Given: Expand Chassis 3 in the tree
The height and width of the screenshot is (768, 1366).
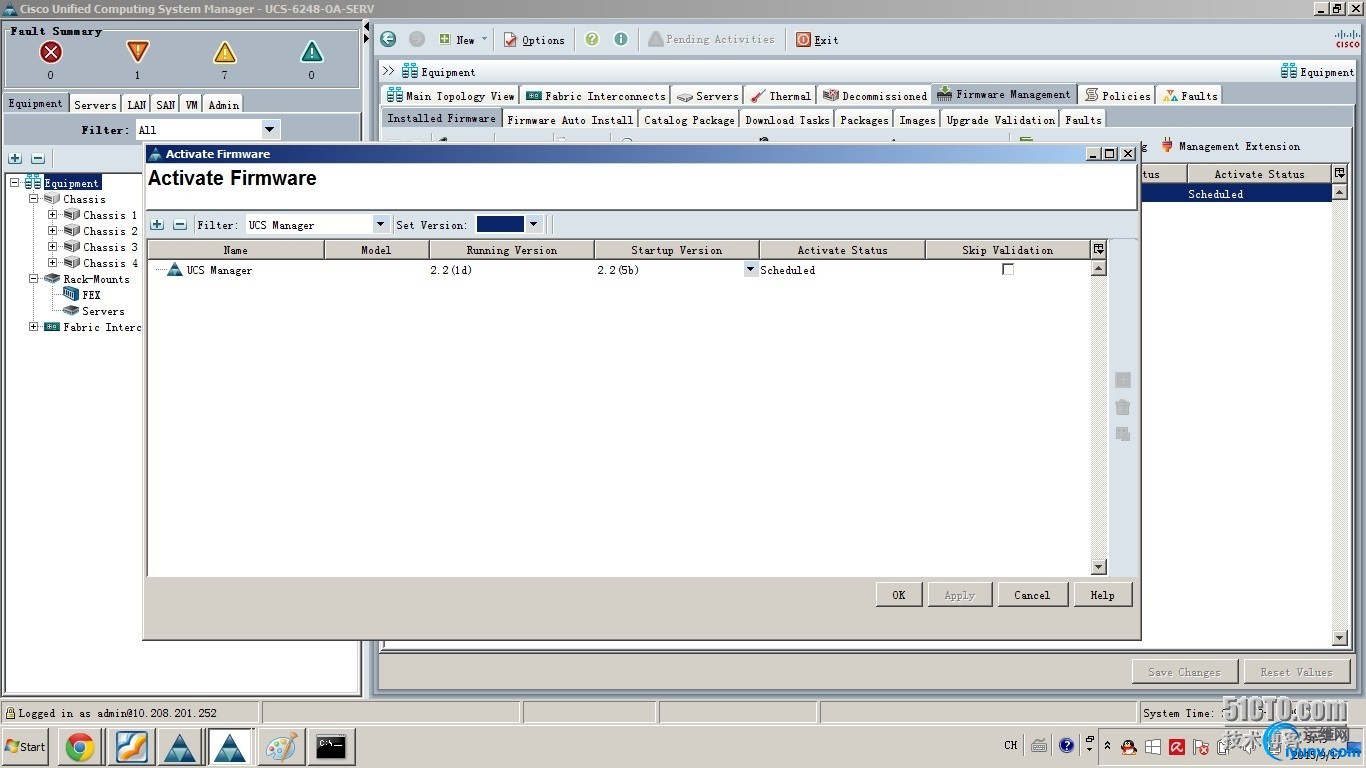Looking at the screenshot, I should pyautogui.click(x=52, y=247).
